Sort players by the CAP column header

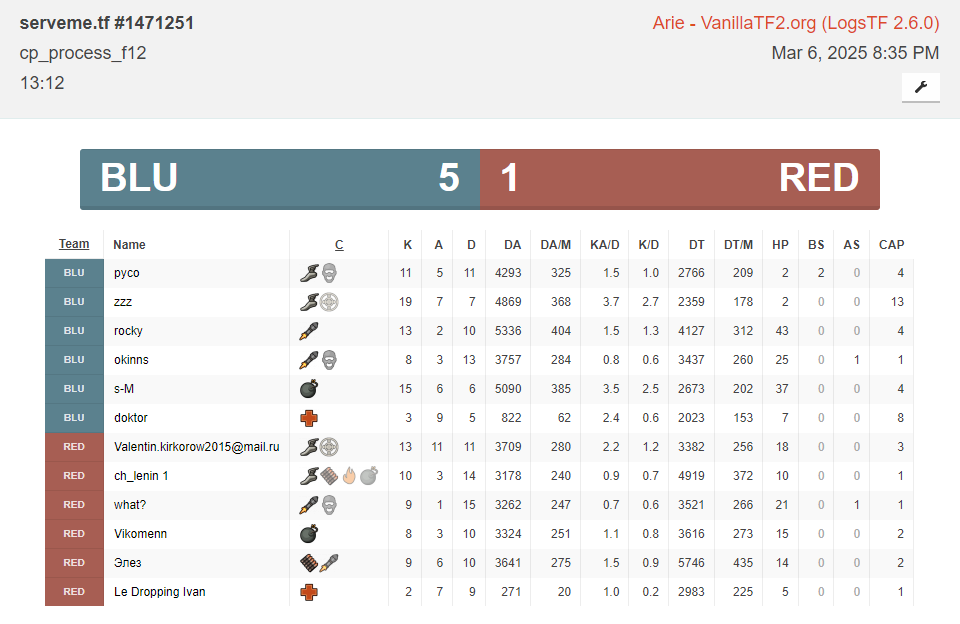[891, 245]
